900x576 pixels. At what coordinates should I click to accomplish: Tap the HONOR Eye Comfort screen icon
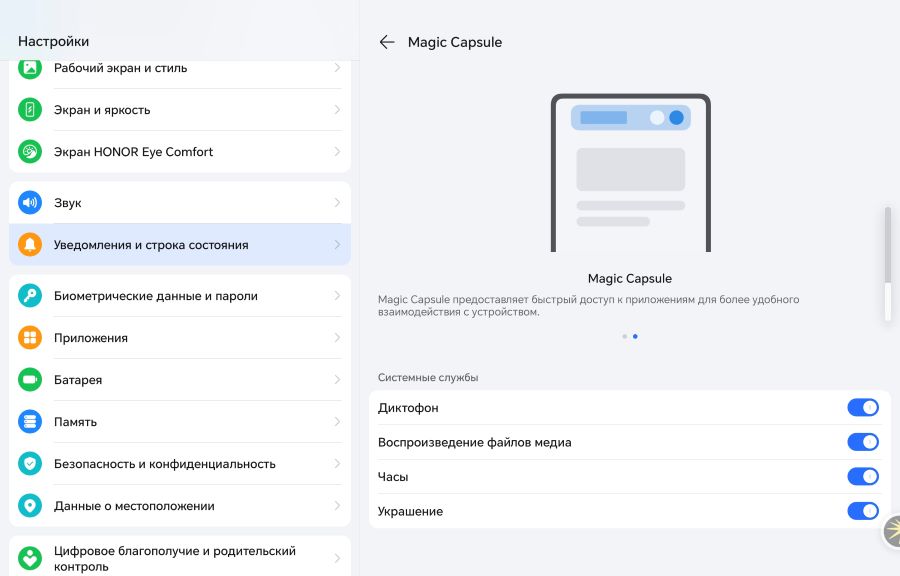pos(30,151)
